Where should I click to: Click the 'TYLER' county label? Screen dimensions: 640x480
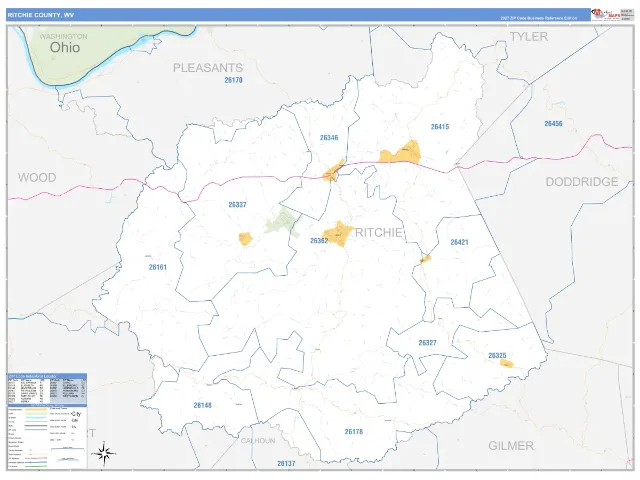[529, 37]
